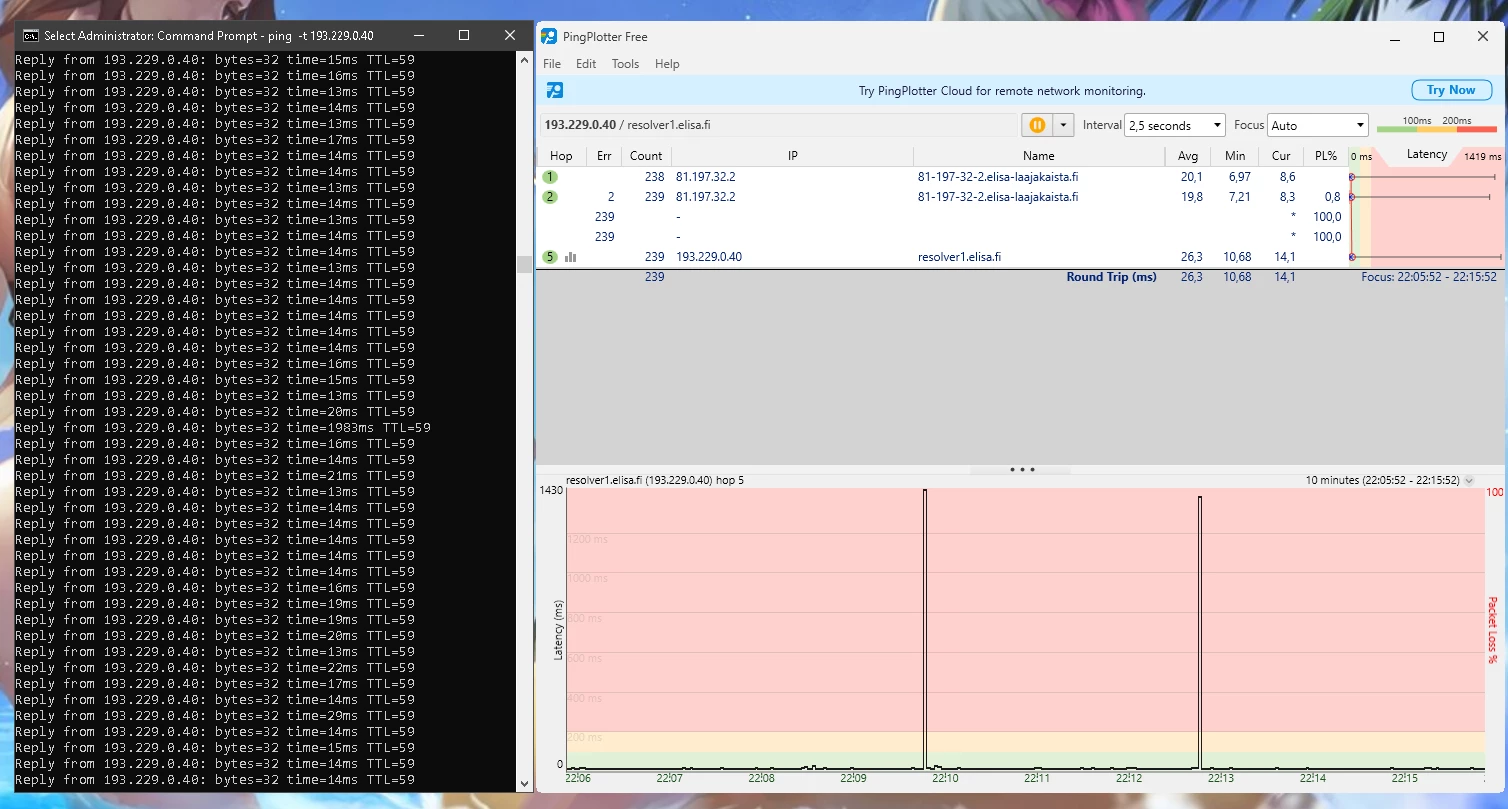Expand the 10 minutes time range chevron
Screen dimensions: 1508x809
[1469, 480]
